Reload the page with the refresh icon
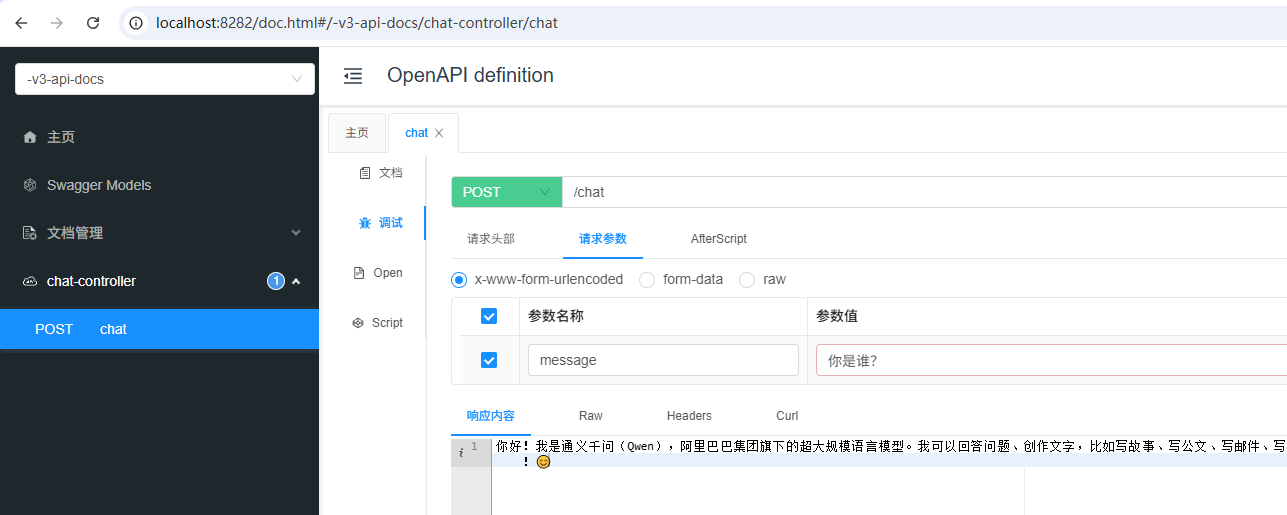 (x=93, y=23)
